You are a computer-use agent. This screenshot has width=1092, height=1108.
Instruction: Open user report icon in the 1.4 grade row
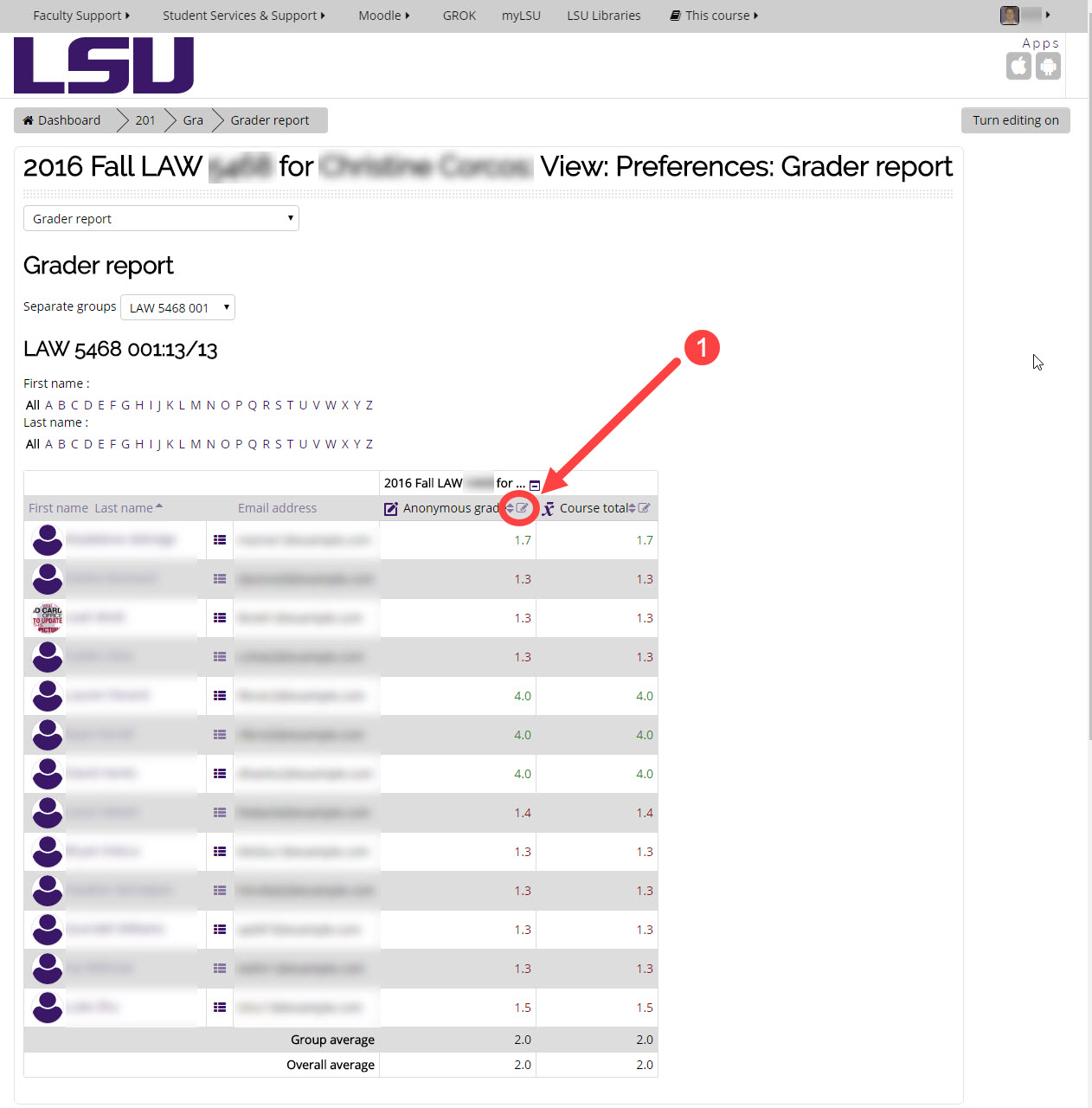pos(220,813)
